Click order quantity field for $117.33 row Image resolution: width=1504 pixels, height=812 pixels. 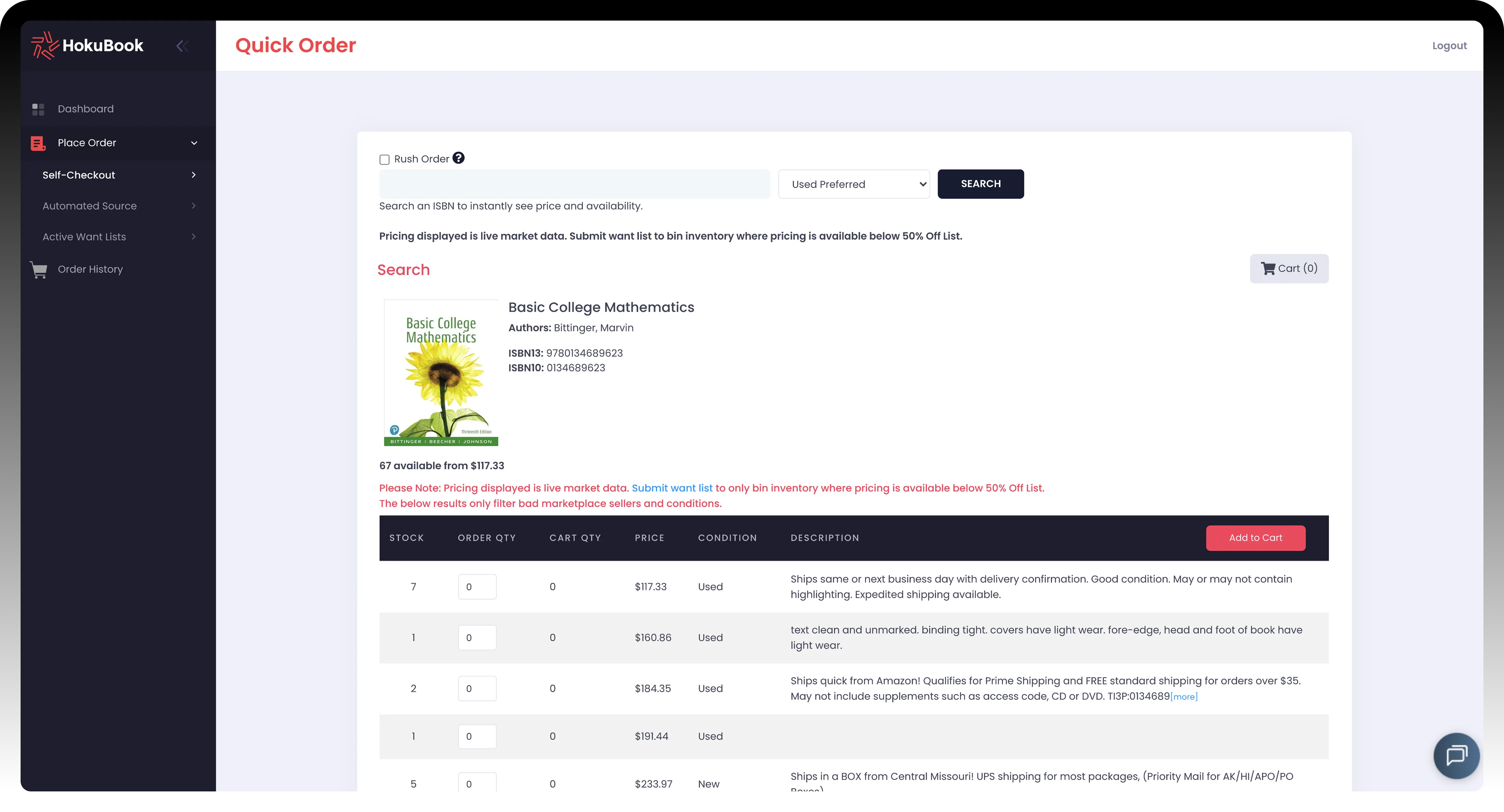click(x=477, y=587)
